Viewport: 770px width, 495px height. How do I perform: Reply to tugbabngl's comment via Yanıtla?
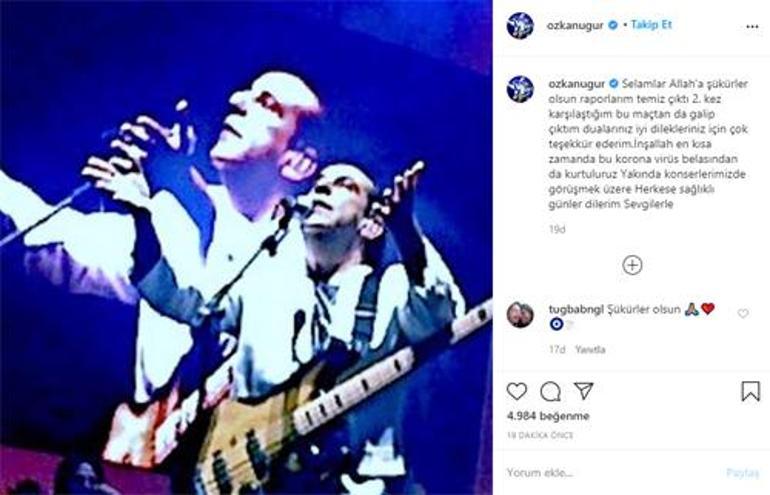tap(590, 350)
